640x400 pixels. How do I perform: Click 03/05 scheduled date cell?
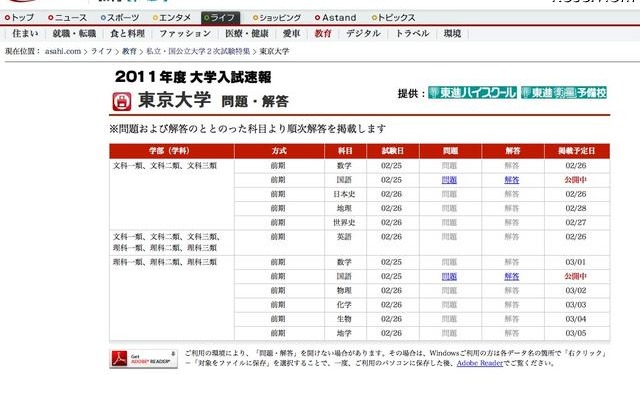pyautogui.click(x=576, y=333)
